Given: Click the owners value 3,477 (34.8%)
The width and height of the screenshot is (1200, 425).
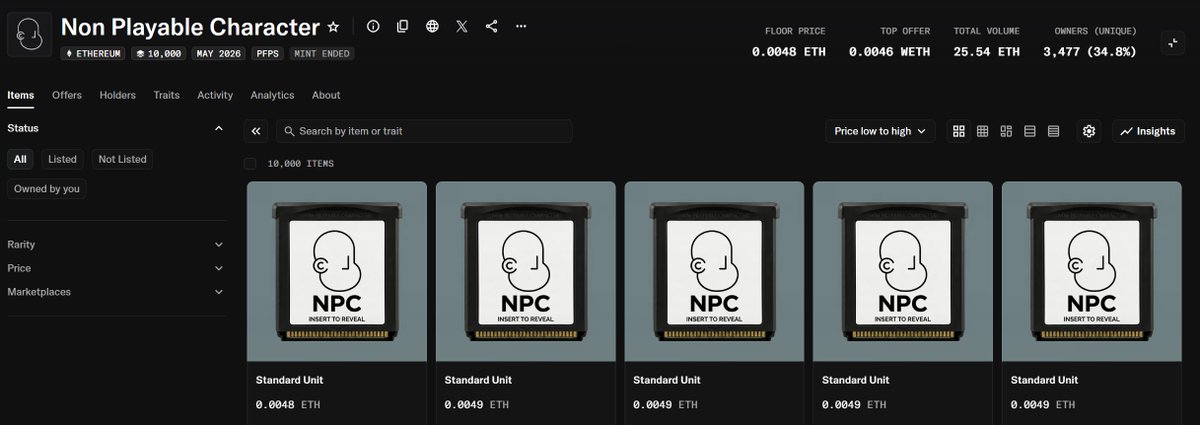Looking at the screenshot, I should pyautogui.click(x=1090, y=51).
